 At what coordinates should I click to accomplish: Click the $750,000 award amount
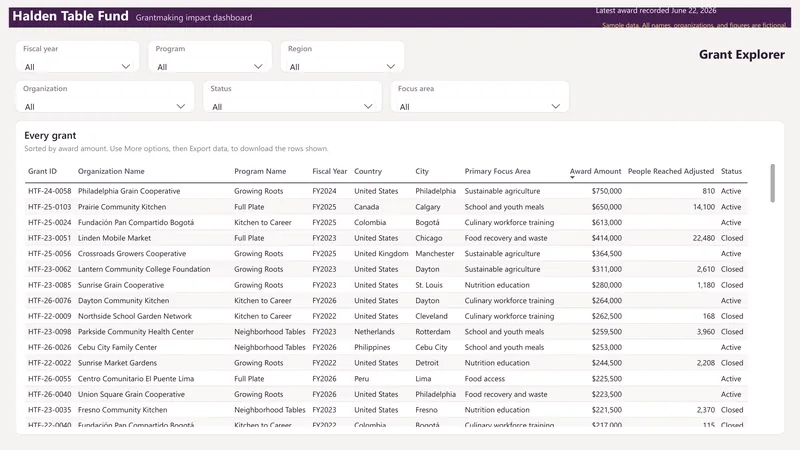coord(607,191)
